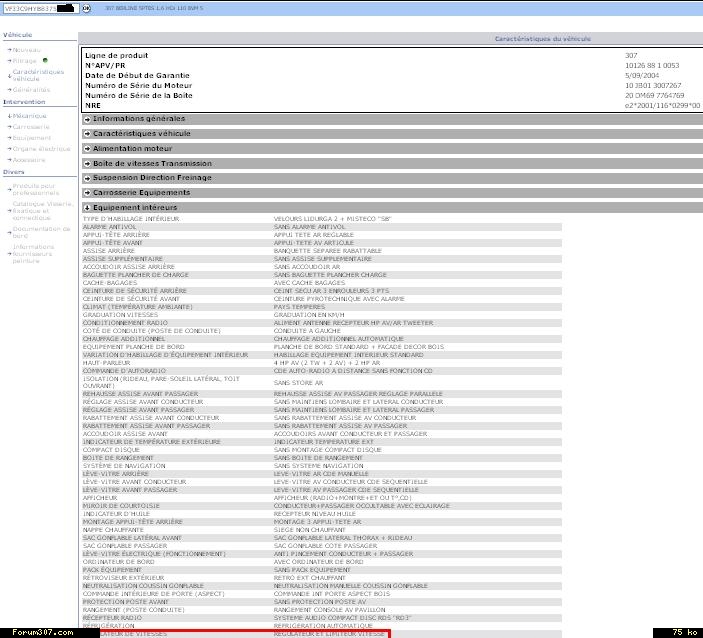Open the Documentation de bord link
Image resolution: width=703 pixels, height=638 pixels.
pyautogui.click(x=42, y=232)
